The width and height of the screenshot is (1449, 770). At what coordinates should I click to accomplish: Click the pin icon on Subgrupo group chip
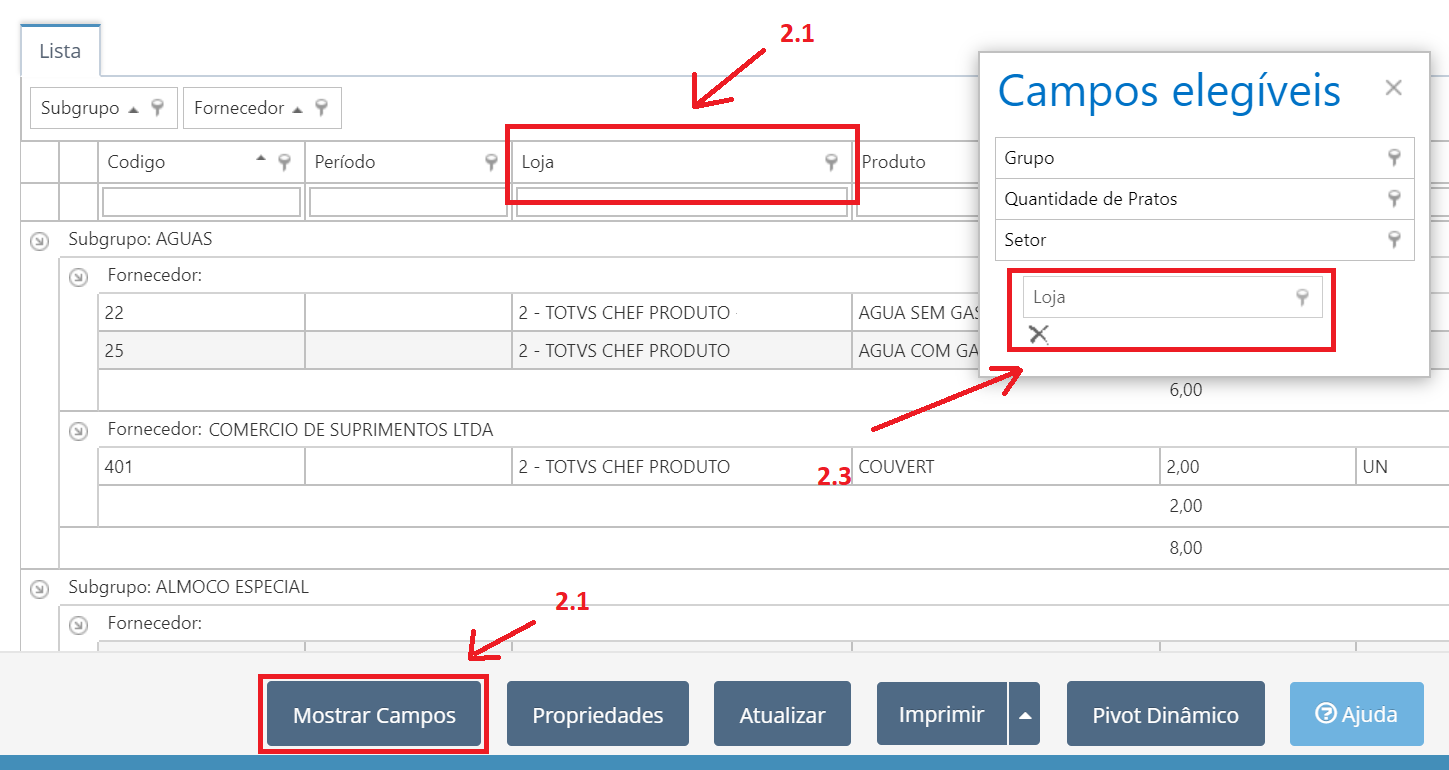coord(158,108)
